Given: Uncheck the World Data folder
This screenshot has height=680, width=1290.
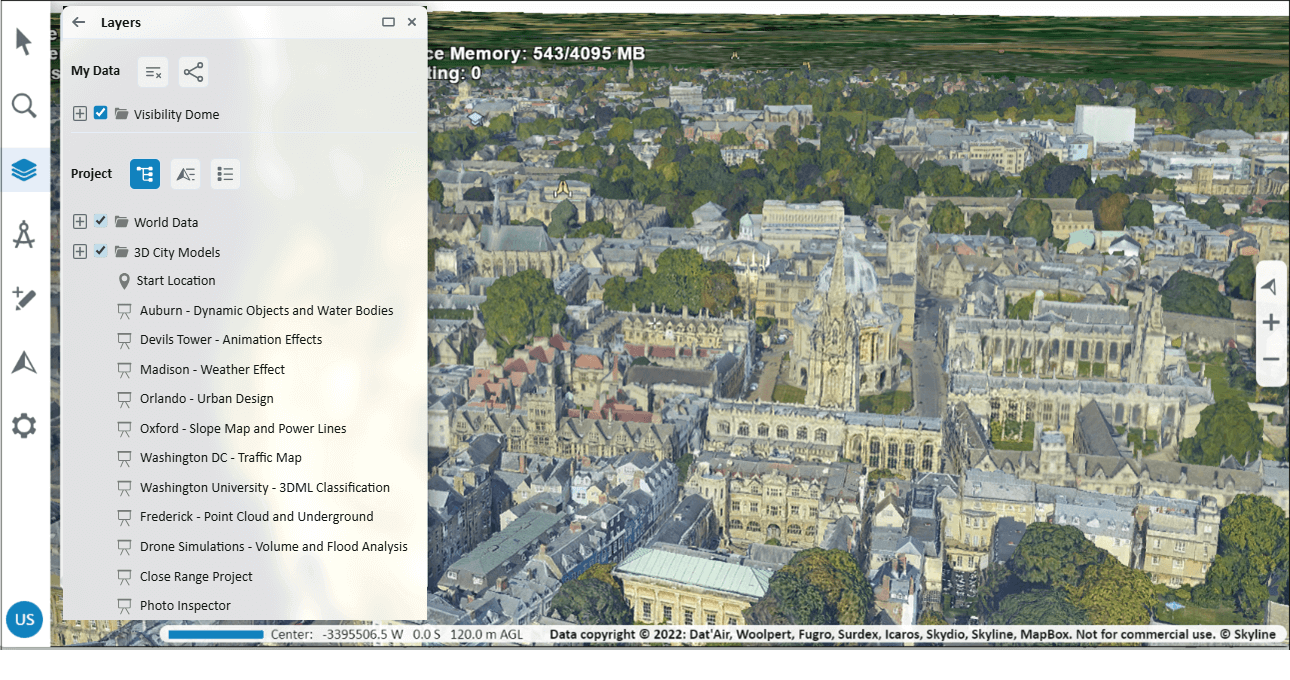Looking at the screenshot, I should coord(99,221).
